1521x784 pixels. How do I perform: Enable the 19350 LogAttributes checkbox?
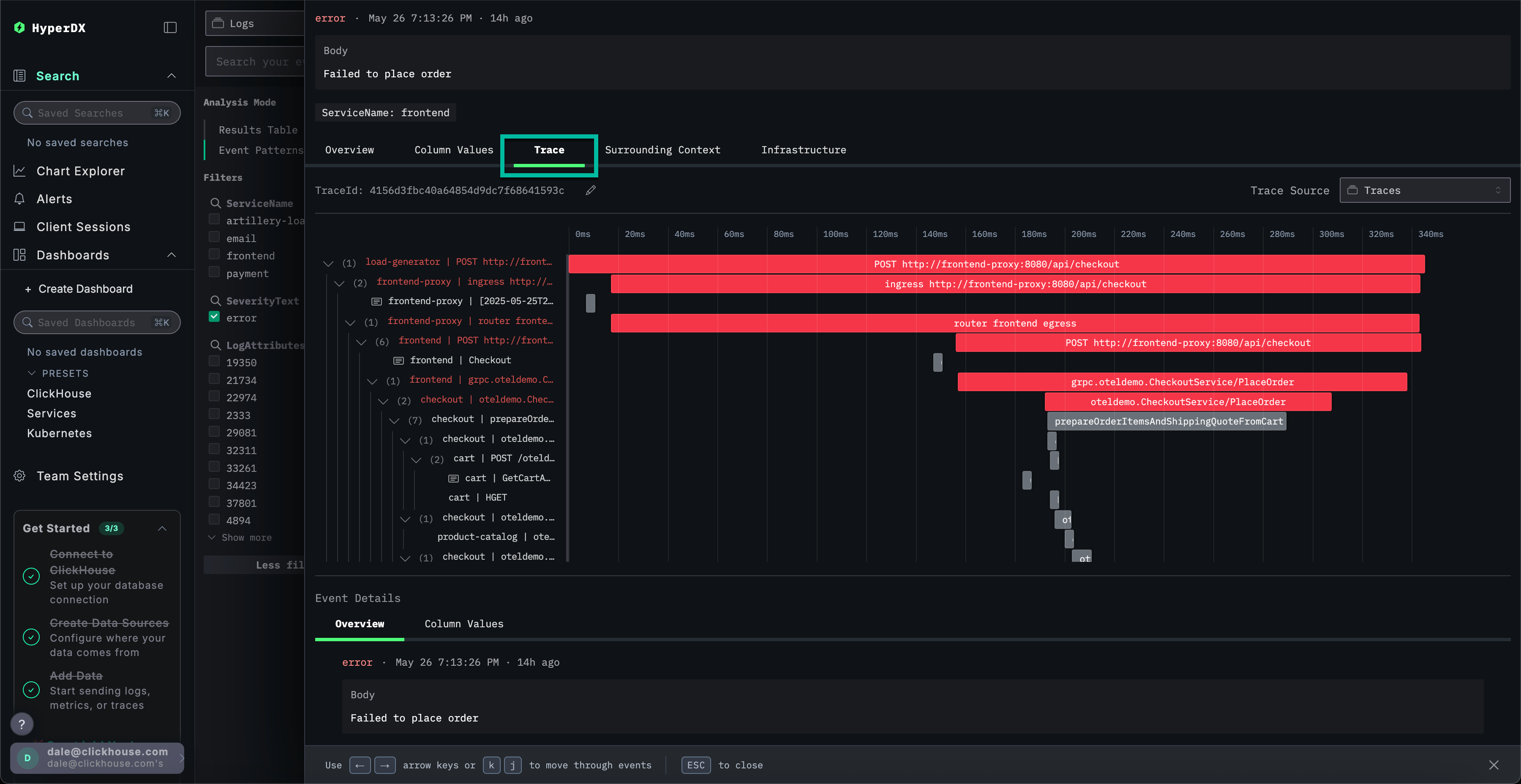214,362
